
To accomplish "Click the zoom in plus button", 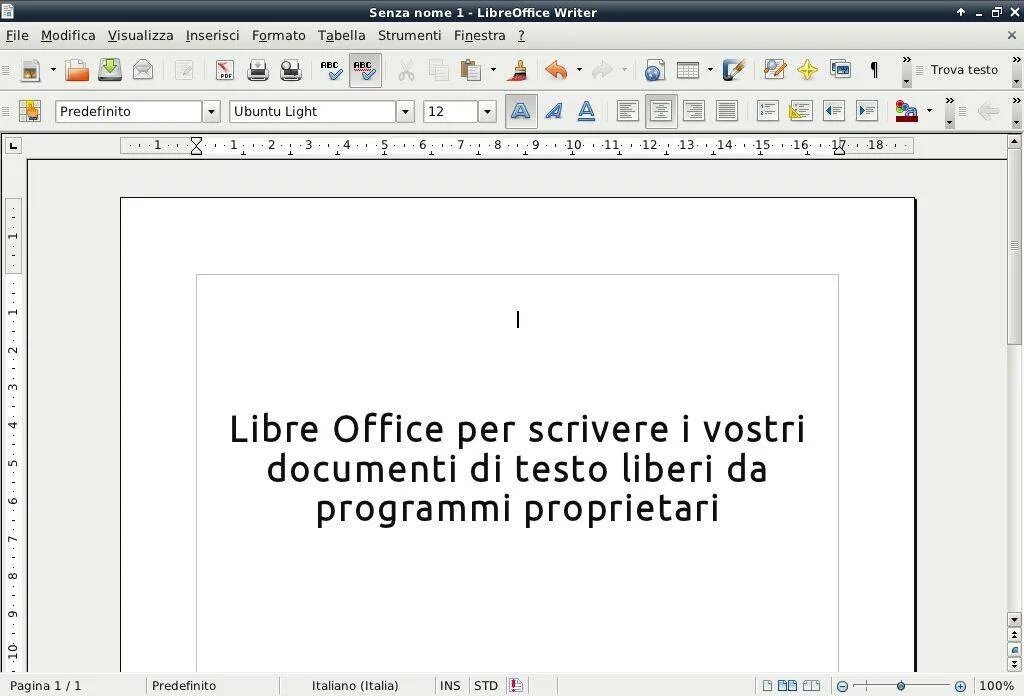I will [960, 686].
